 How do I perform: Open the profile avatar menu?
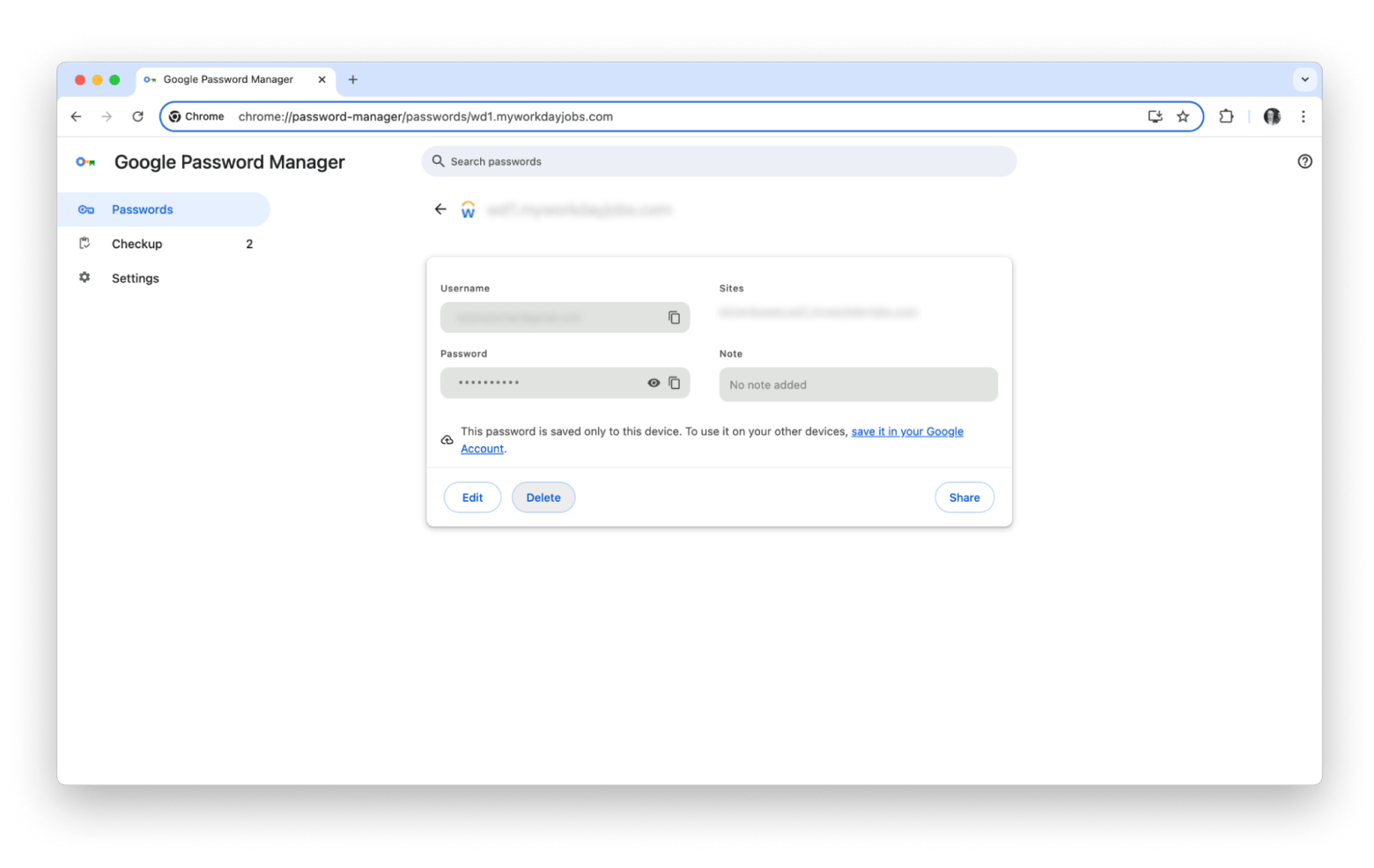pyautogui.click(x=1272, y=116)
